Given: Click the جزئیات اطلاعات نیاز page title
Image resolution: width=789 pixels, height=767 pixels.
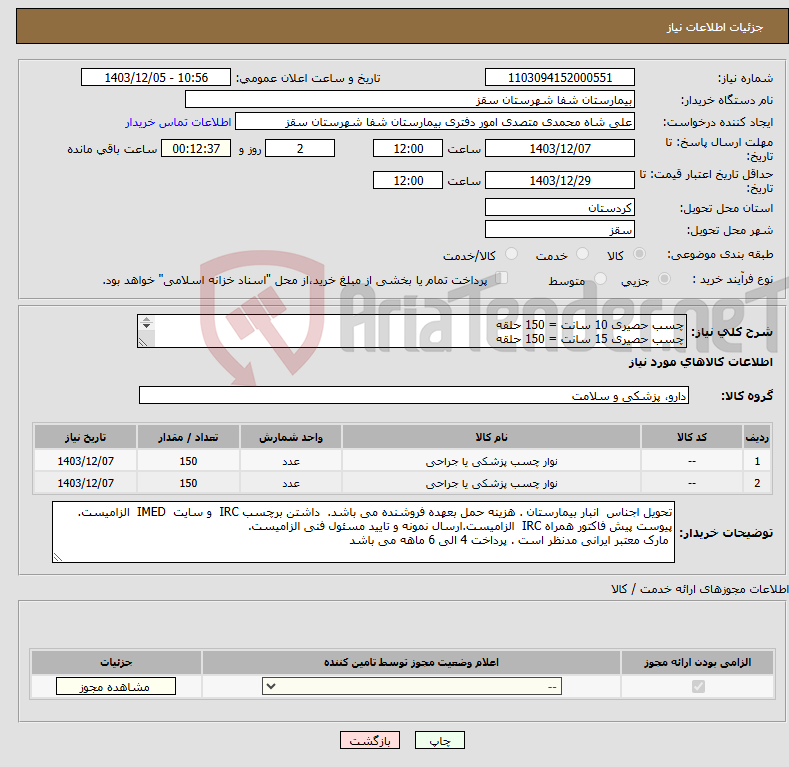Looking at the screenshot, I should point(715,27).
